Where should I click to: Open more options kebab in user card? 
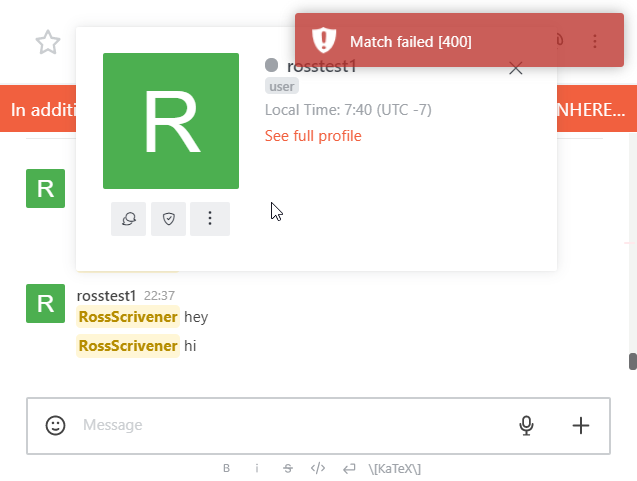click(210, 219)
